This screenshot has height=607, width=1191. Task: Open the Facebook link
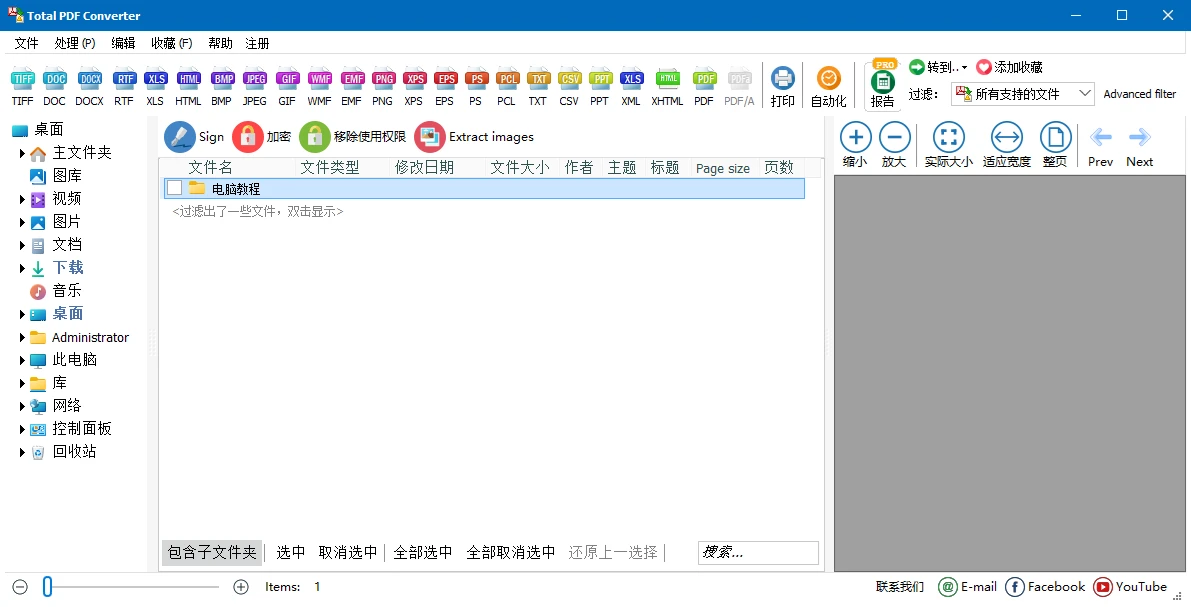(x=1045, y=586)
